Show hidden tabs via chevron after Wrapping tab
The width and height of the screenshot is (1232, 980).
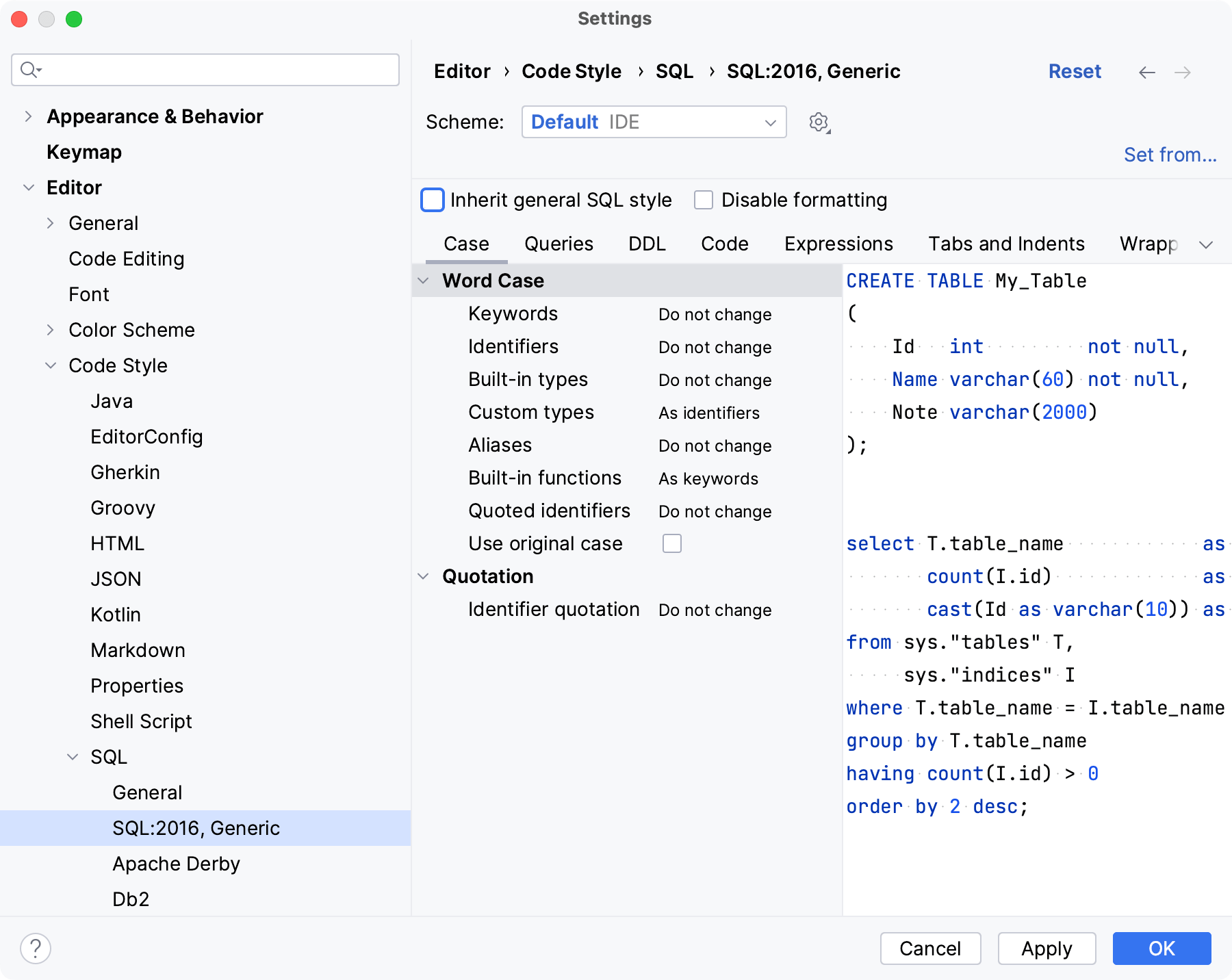pos(1207,244)
